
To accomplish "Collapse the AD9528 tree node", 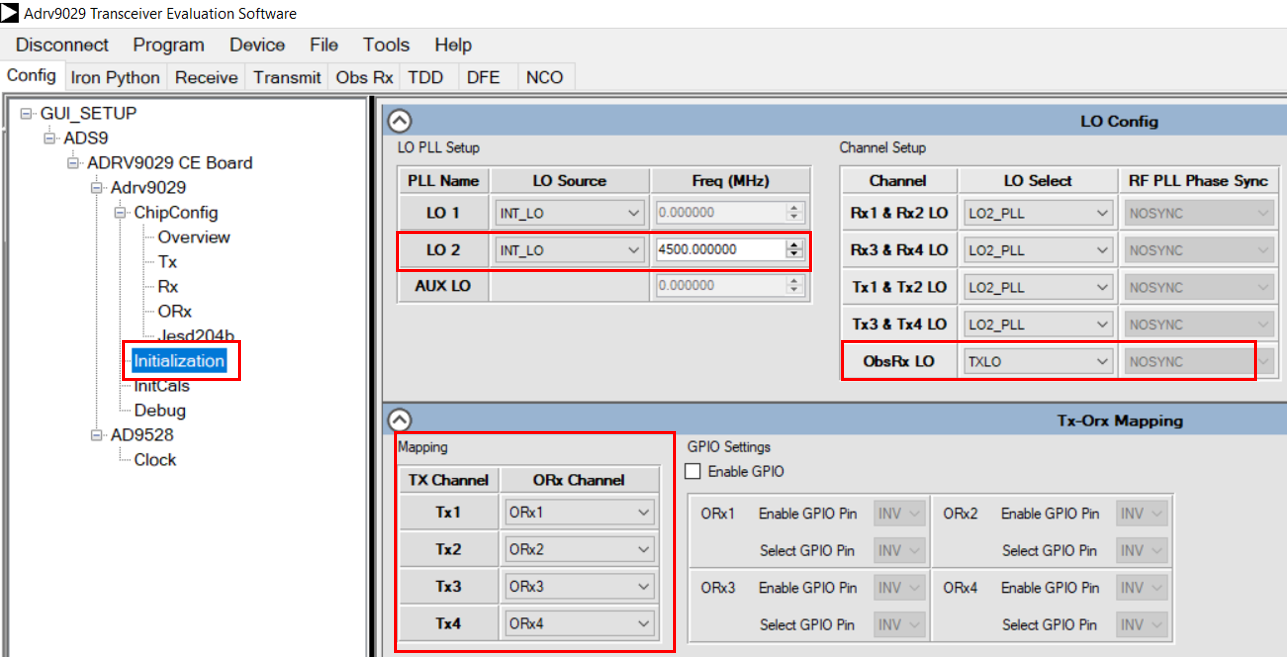I will 98,435.
